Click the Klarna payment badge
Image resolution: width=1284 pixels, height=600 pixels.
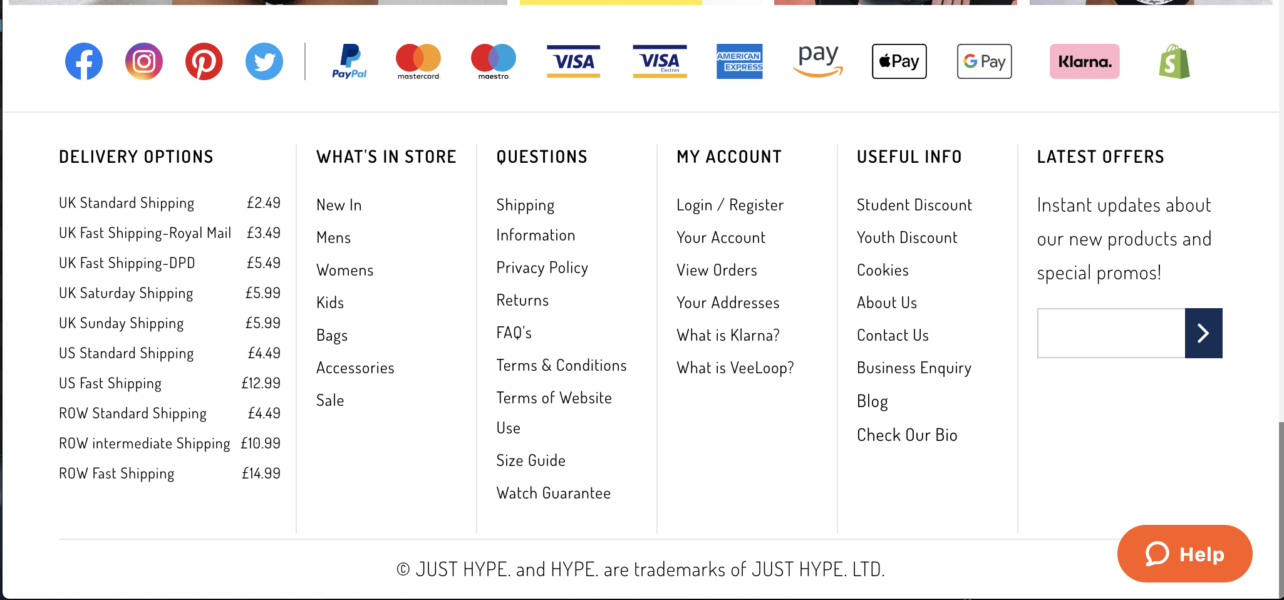(1084, 62)
